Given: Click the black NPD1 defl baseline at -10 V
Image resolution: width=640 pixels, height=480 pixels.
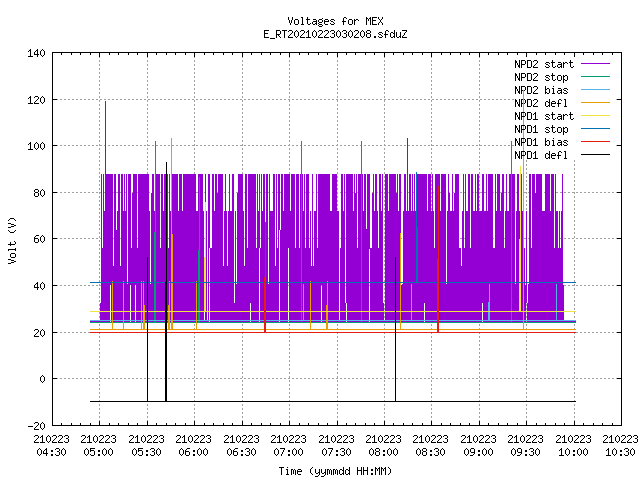Looking at the screenshot, I should [333, 401].
